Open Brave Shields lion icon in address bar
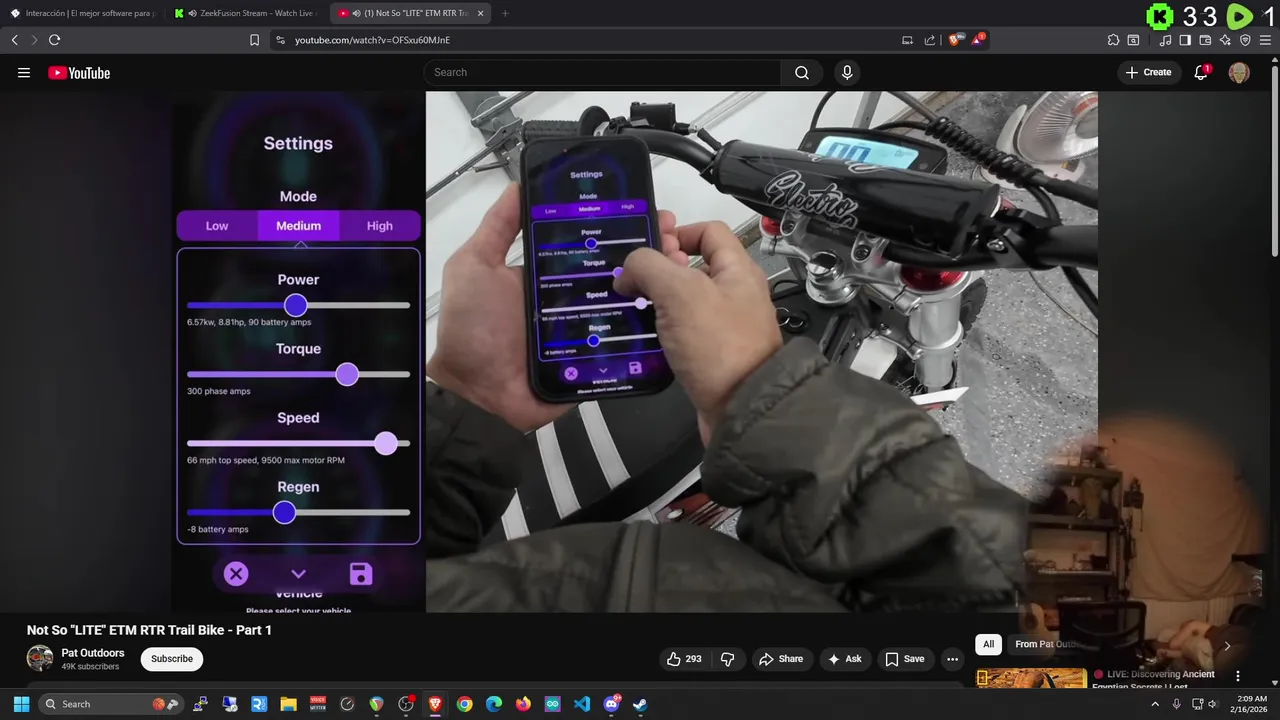 coord(955,40)
